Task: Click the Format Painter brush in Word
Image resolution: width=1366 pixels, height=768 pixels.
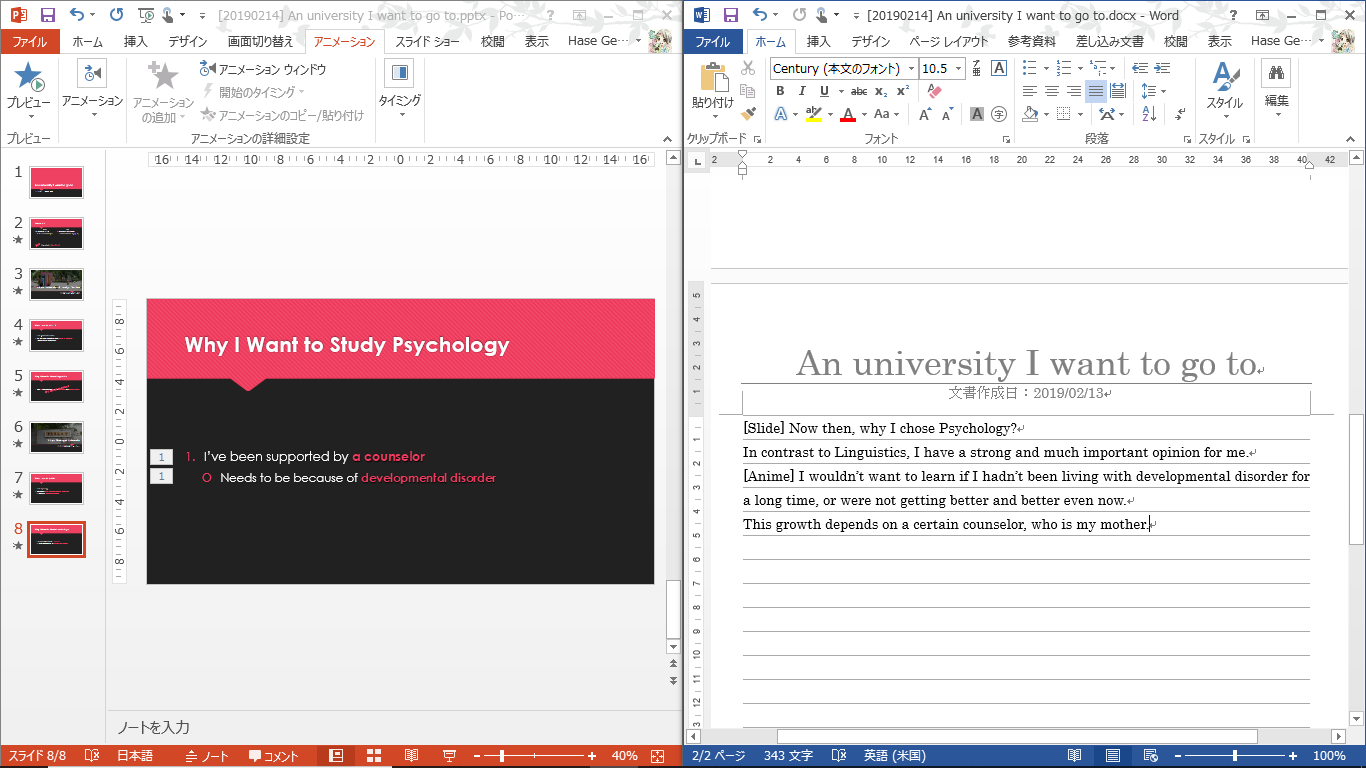Action: click(x=748, y=114)
